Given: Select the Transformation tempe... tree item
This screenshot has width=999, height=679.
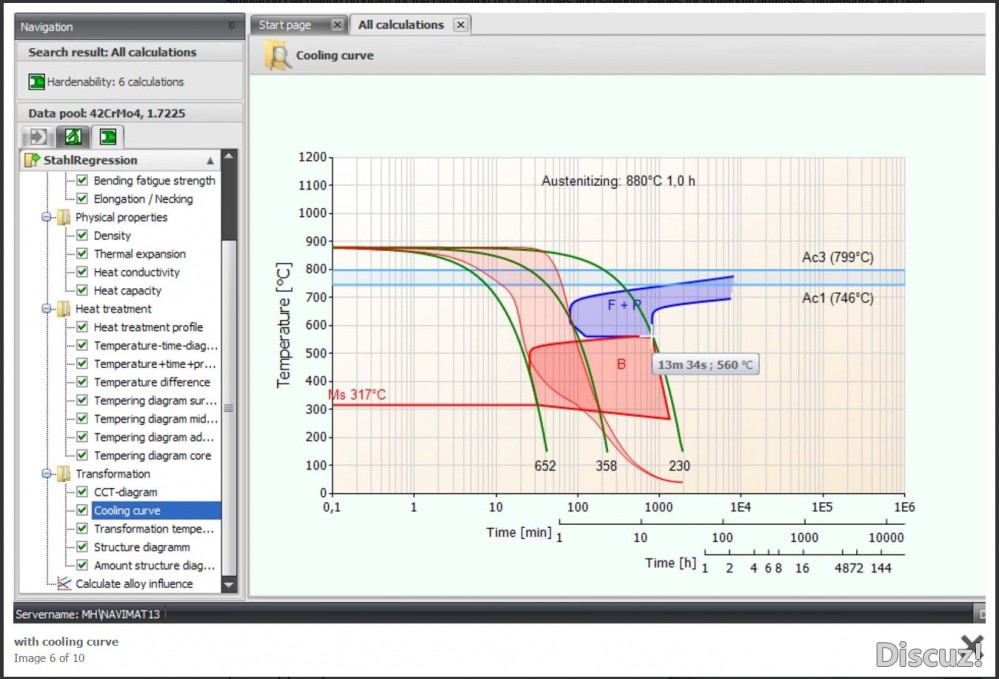Looking at the screenshot, I should [x=154, y=529].
